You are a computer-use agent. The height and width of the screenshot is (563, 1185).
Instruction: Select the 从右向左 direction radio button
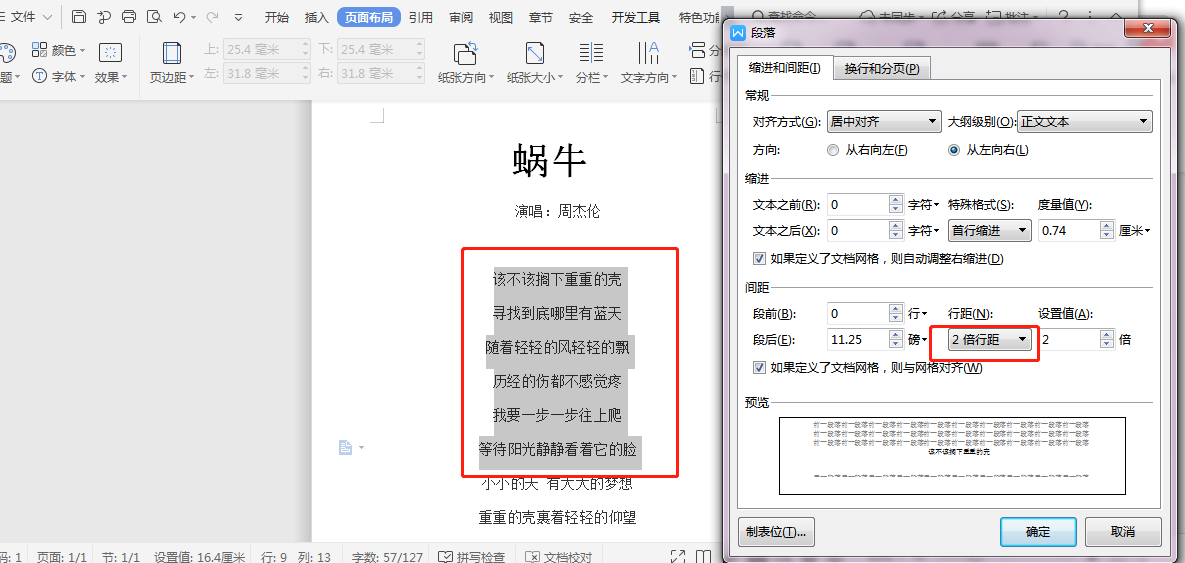(x=833, y=150)
